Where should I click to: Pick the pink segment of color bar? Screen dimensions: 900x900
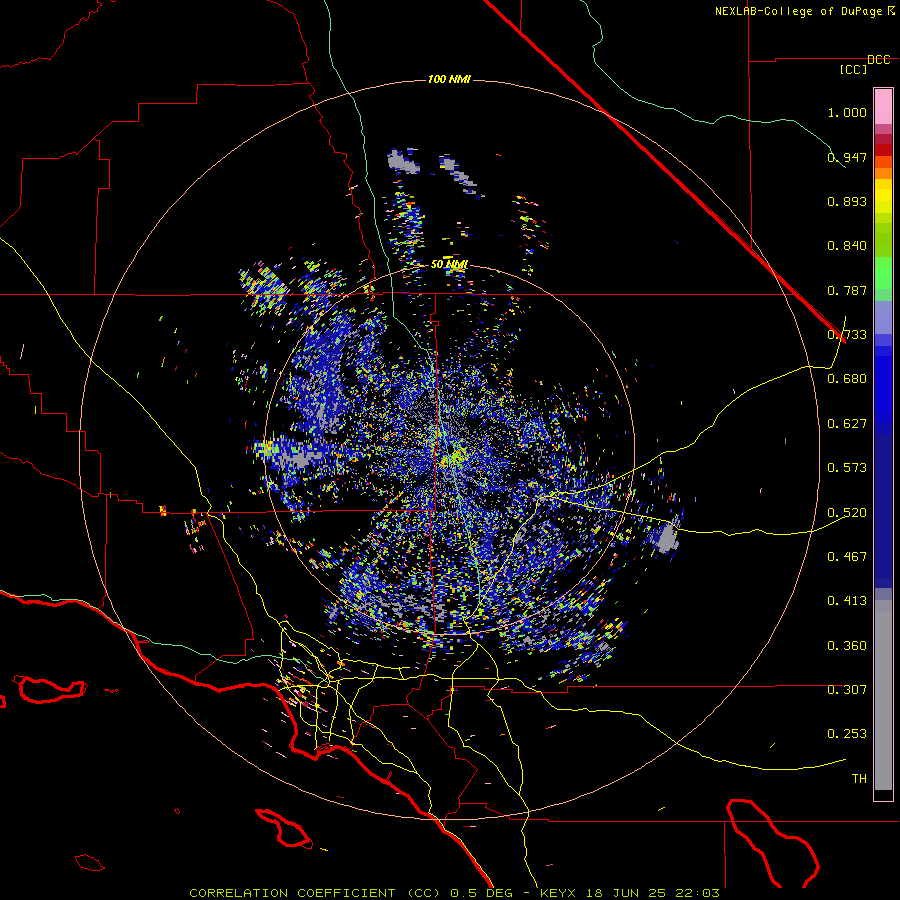coord(883,107)
